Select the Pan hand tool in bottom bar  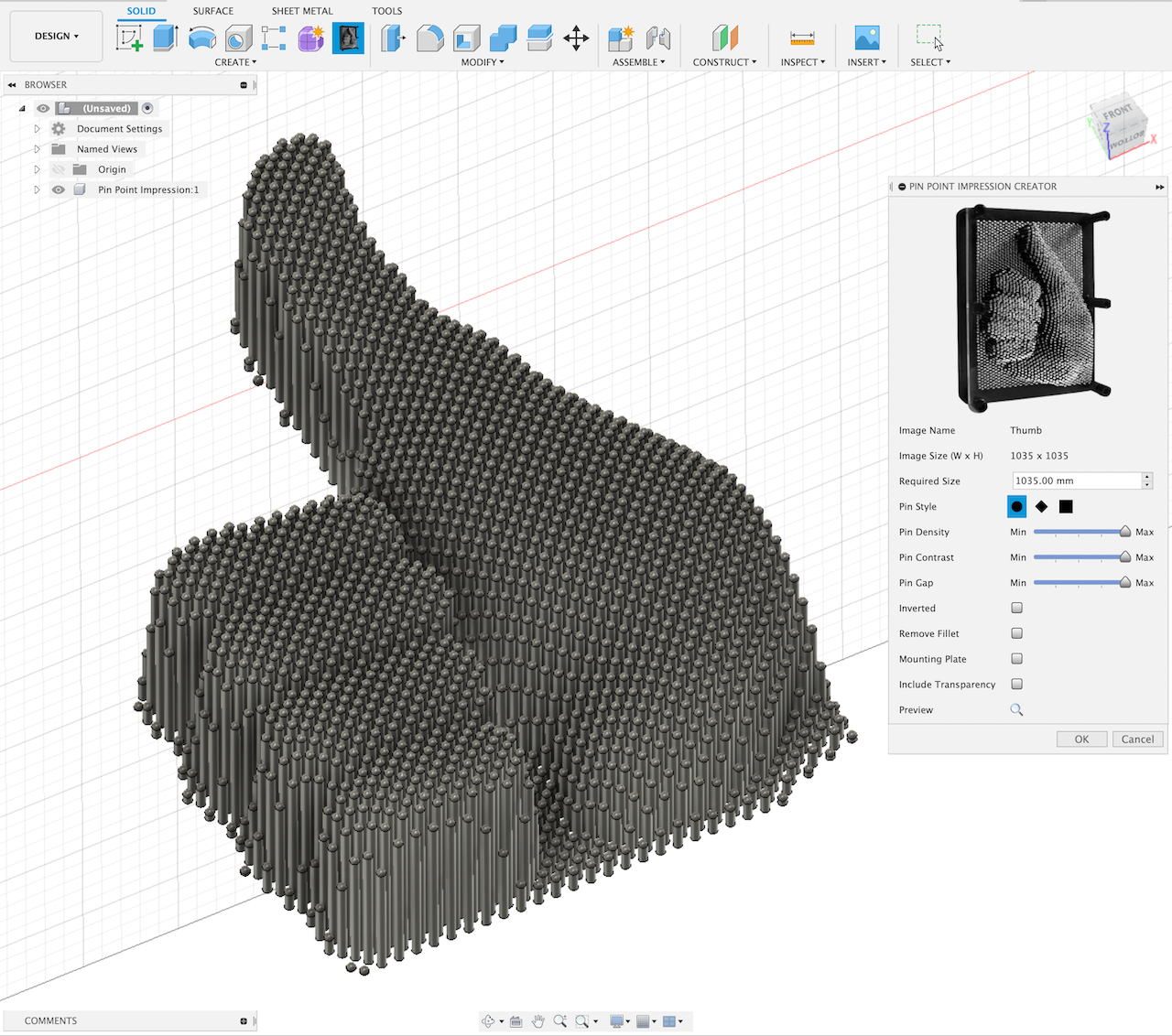538,1021
